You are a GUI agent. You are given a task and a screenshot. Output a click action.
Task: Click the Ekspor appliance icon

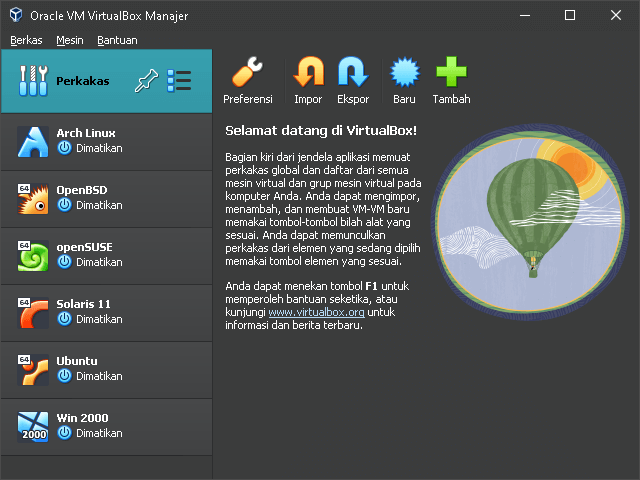tap(353, 73)
